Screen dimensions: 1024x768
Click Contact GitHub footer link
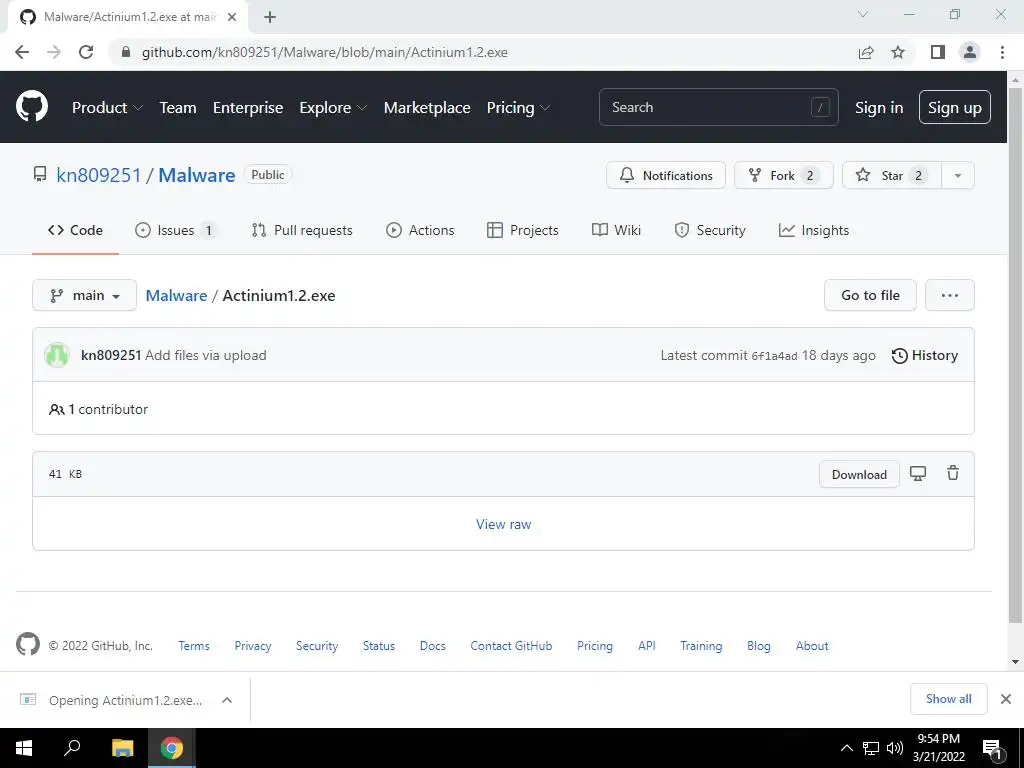(511, 645)
